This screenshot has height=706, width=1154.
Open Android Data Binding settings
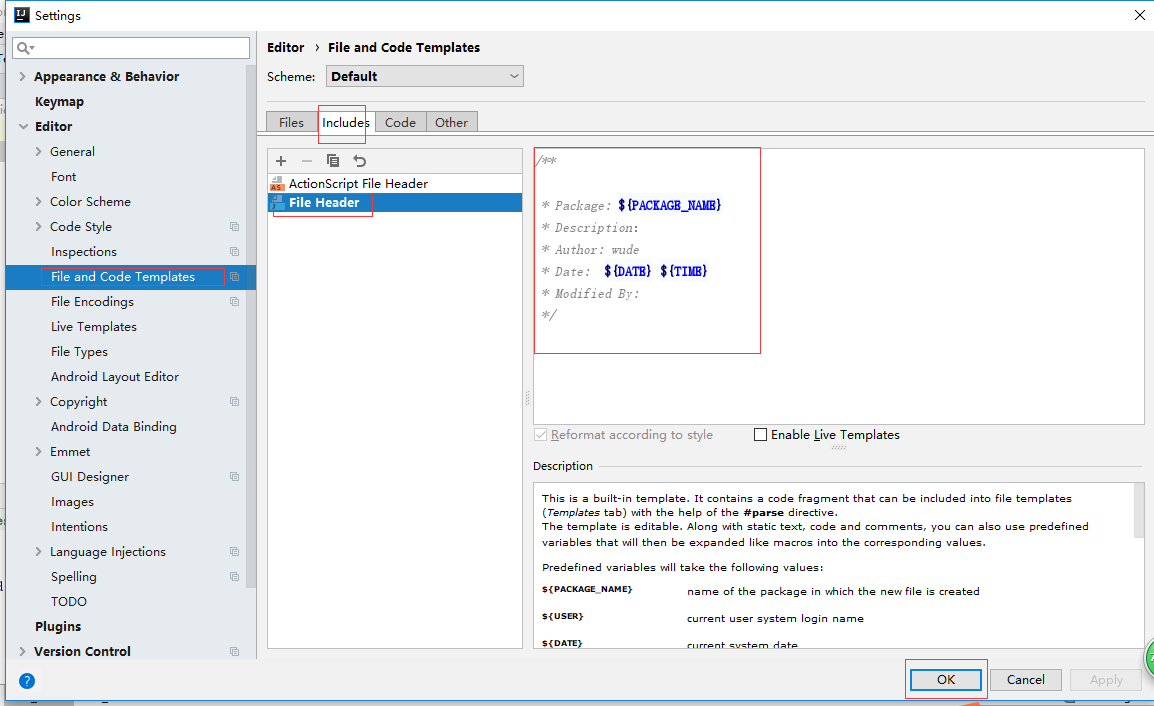pyautogui.click(x=113, y=427)
